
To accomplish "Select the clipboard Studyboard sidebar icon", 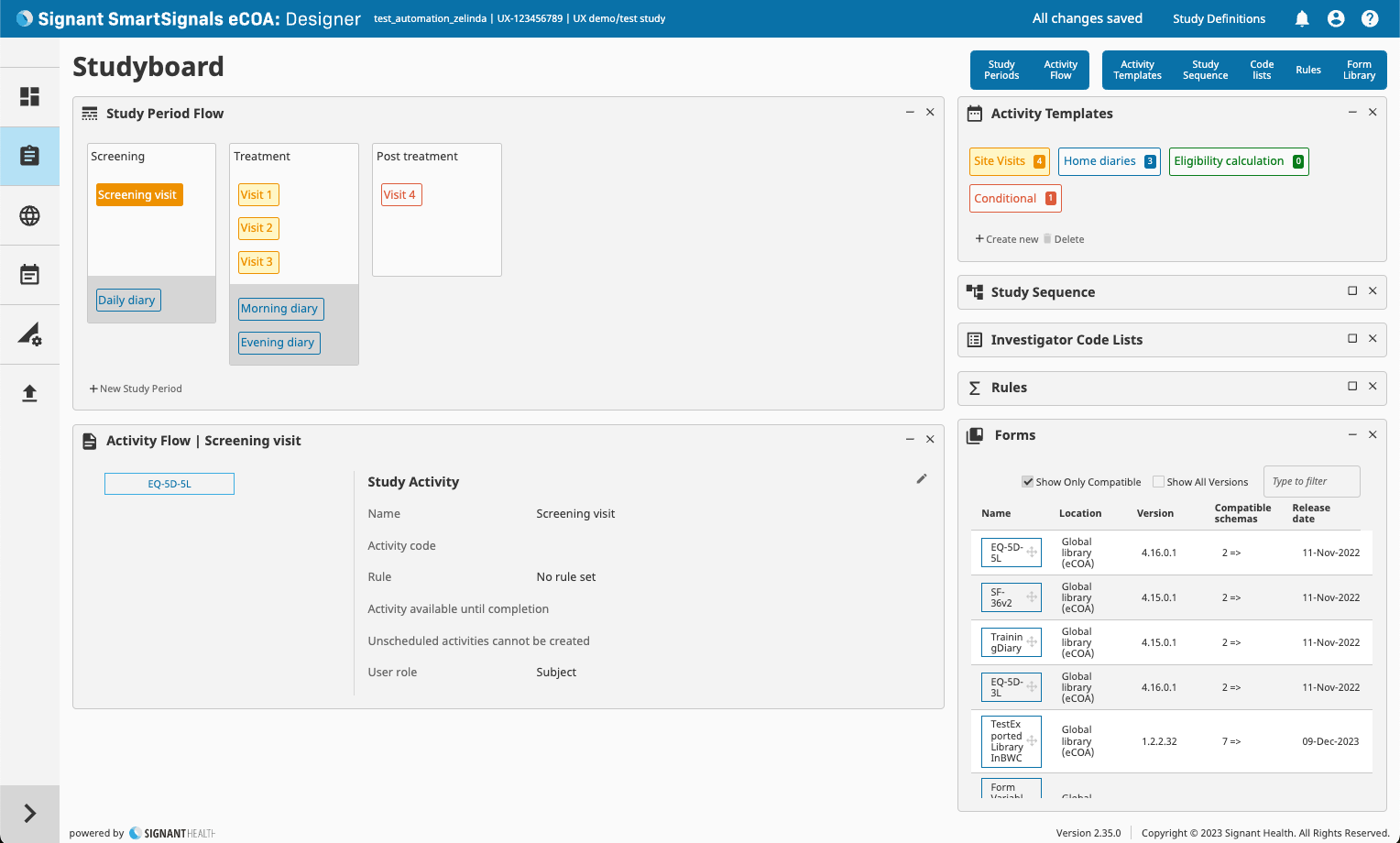I will pyautogui.click(x=29, y=156).
